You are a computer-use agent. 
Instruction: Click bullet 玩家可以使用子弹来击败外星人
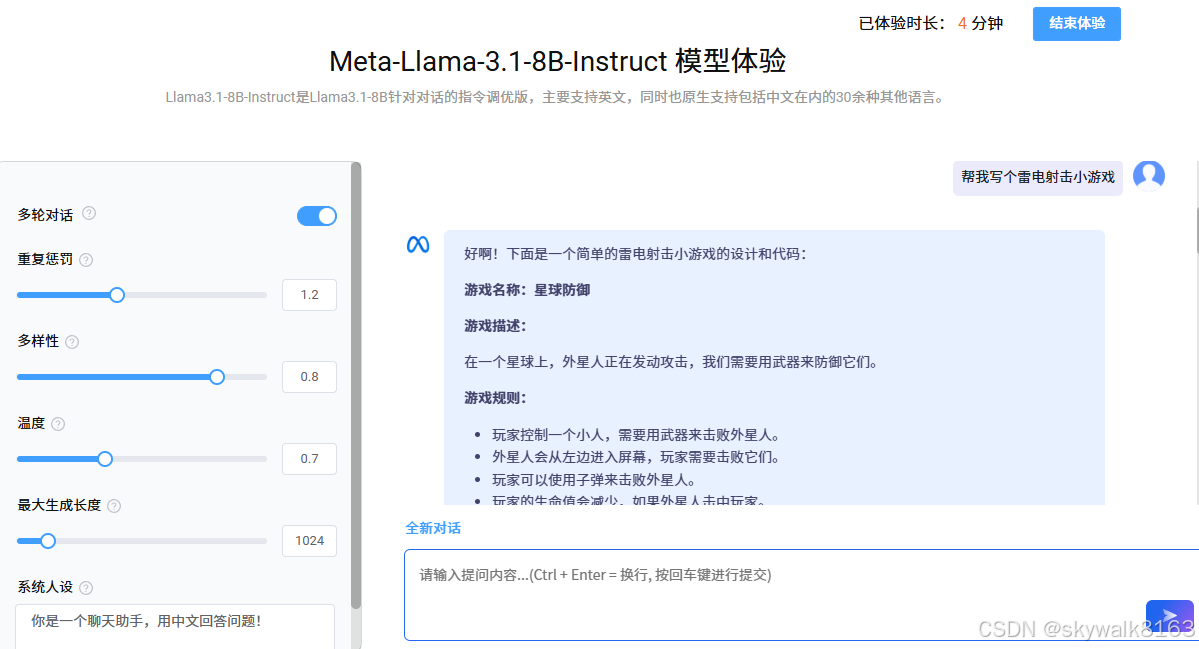[593, 480]
